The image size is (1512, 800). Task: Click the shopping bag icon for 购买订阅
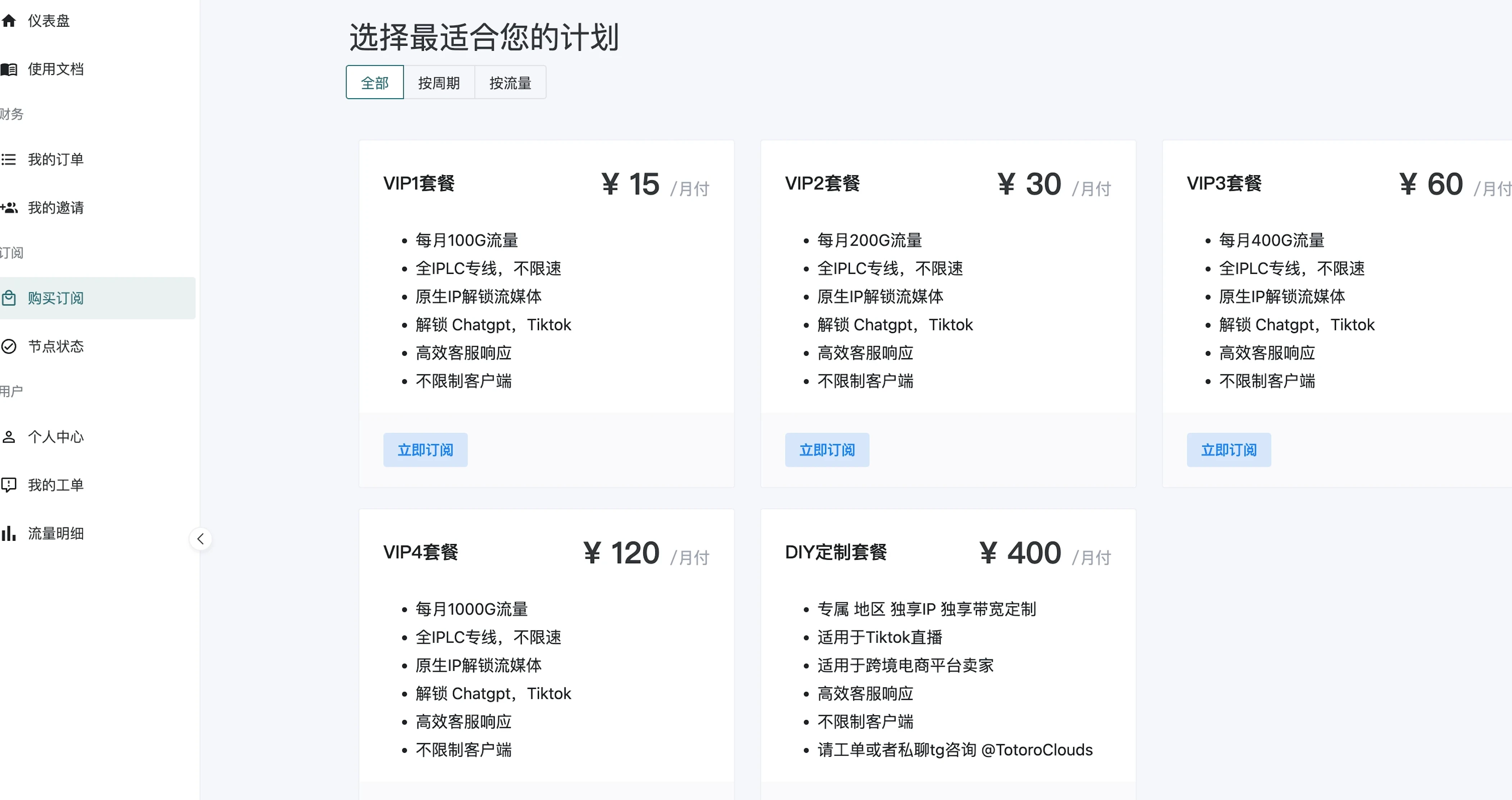pyautogui.click(x=9, y=298)
